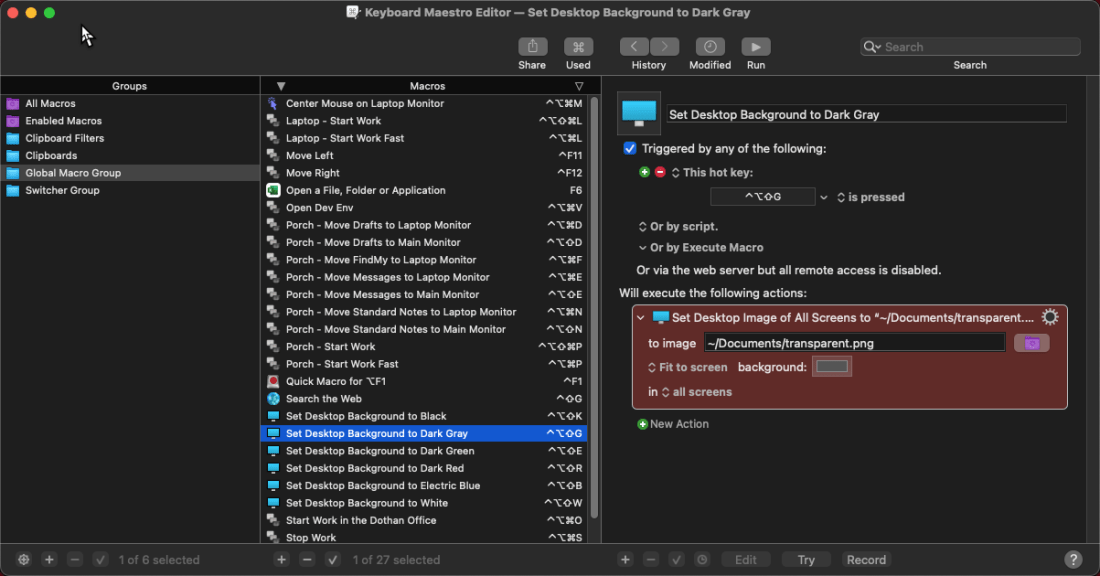Select 'Set Desktop Background to Dark Red' macro

tap(374, 468)
